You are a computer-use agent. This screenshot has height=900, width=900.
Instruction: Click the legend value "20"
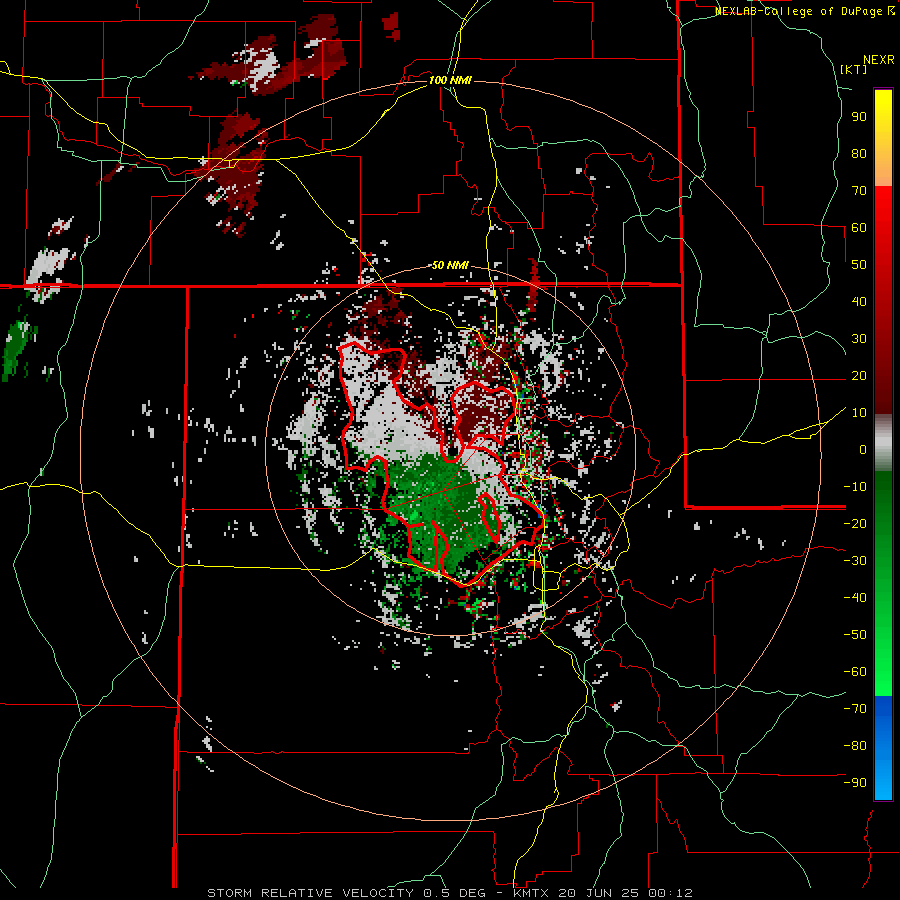point(859,375)
